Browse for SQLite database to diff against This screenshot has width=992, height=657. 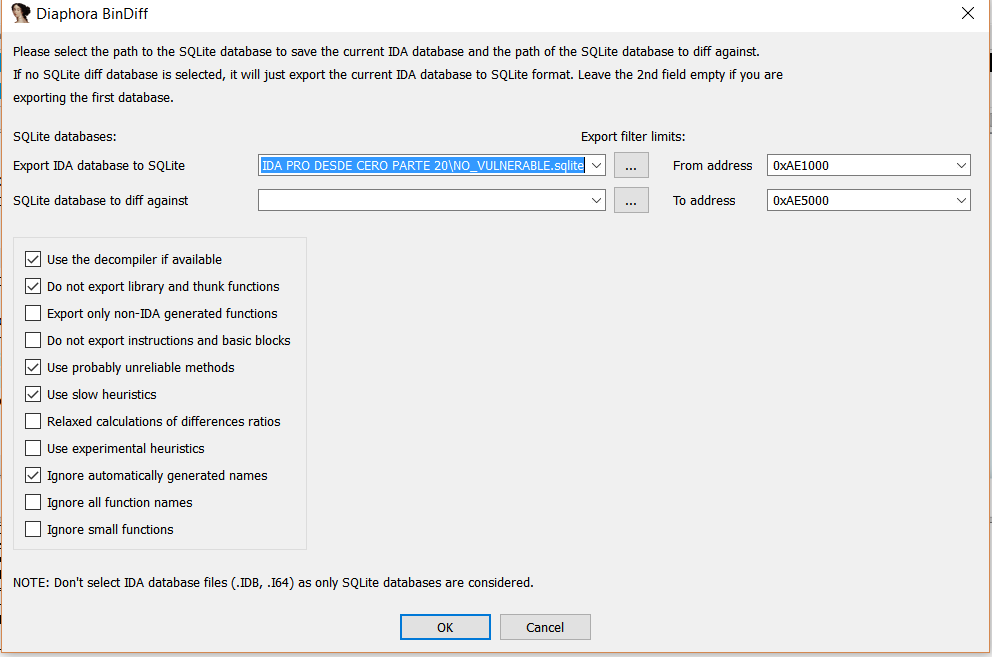click(x=631, y=200)
